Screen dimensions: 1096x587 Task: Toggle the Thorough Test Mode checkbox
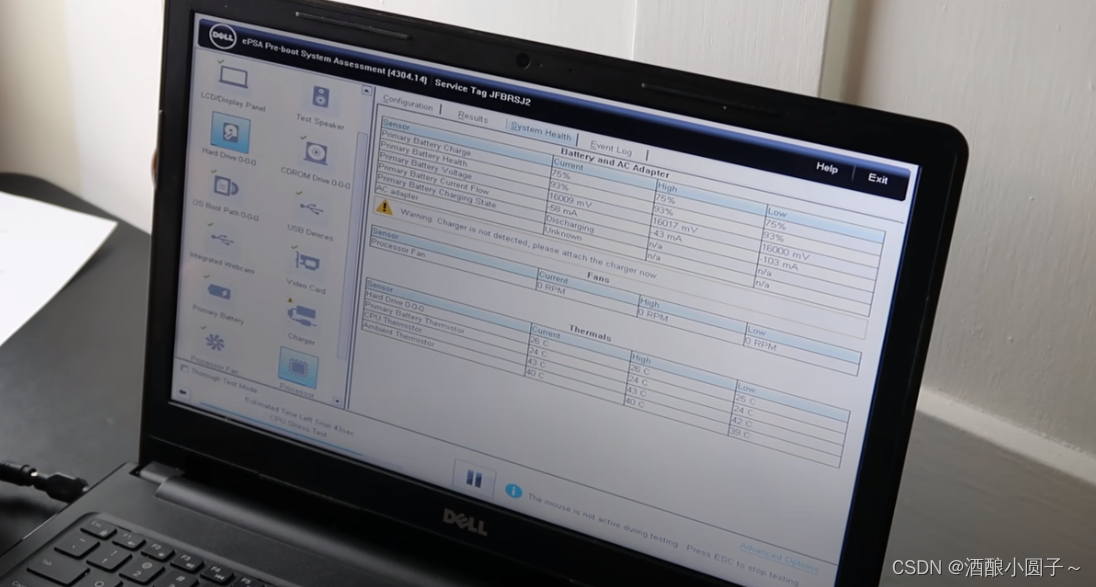(x=185, y=368)
